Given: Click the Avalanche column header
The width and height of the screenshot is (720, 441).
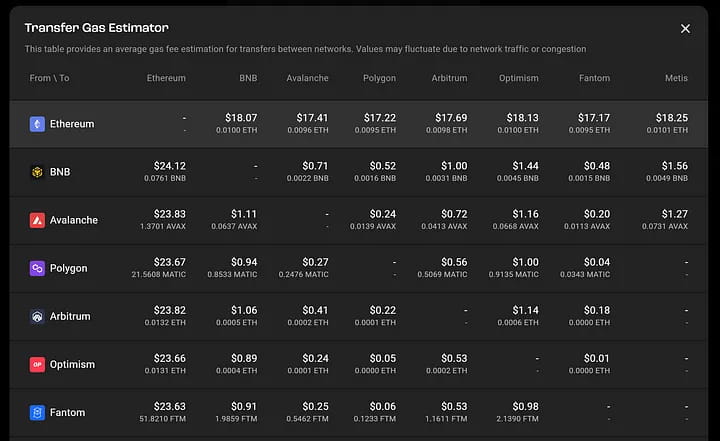Looking at the screenshot, I should coord(307,78).
